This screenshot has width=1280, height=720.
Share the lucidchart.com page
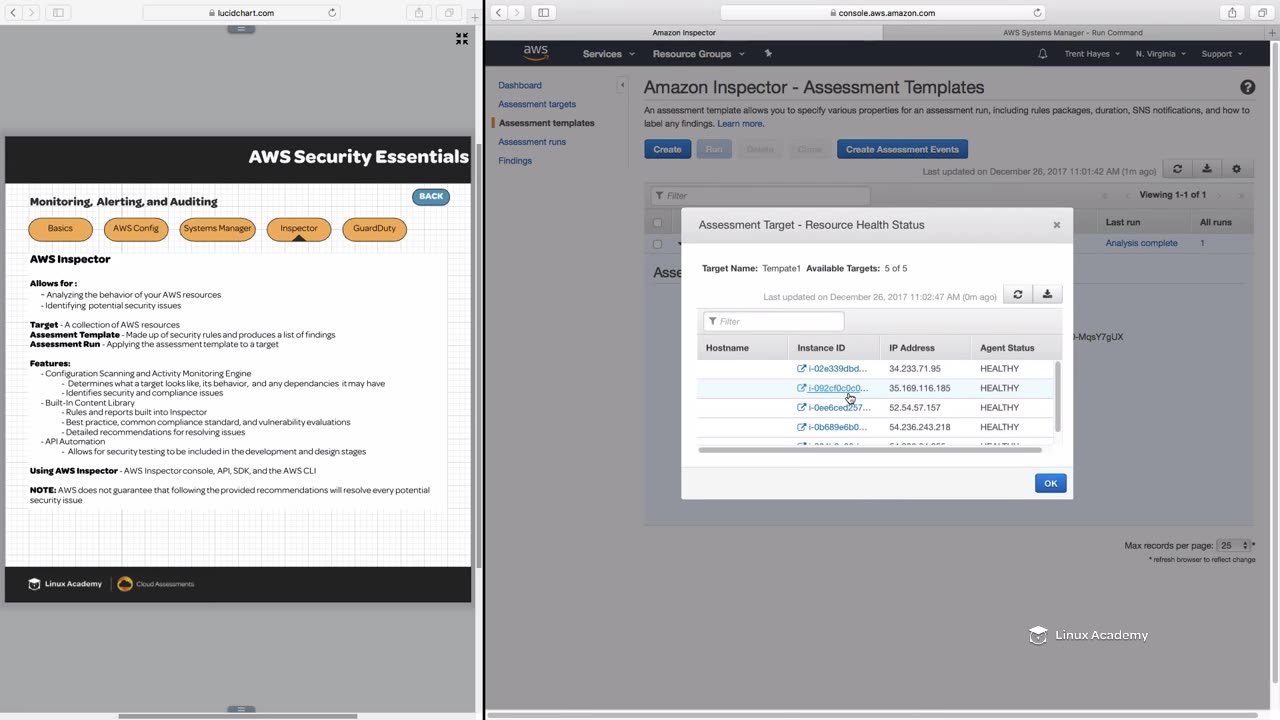pyautogui.click(x=419, y=13)
